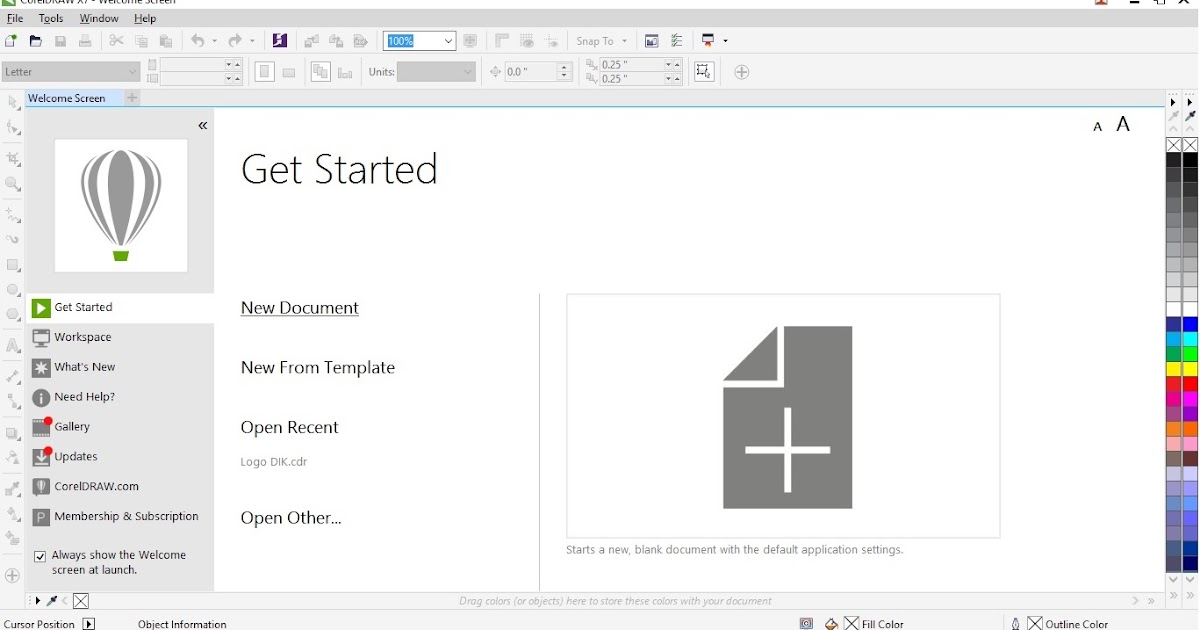Viewport: 1200px width, 630px height.
Task: Open the Need Help? sidebar item
Action: point(121,397)
